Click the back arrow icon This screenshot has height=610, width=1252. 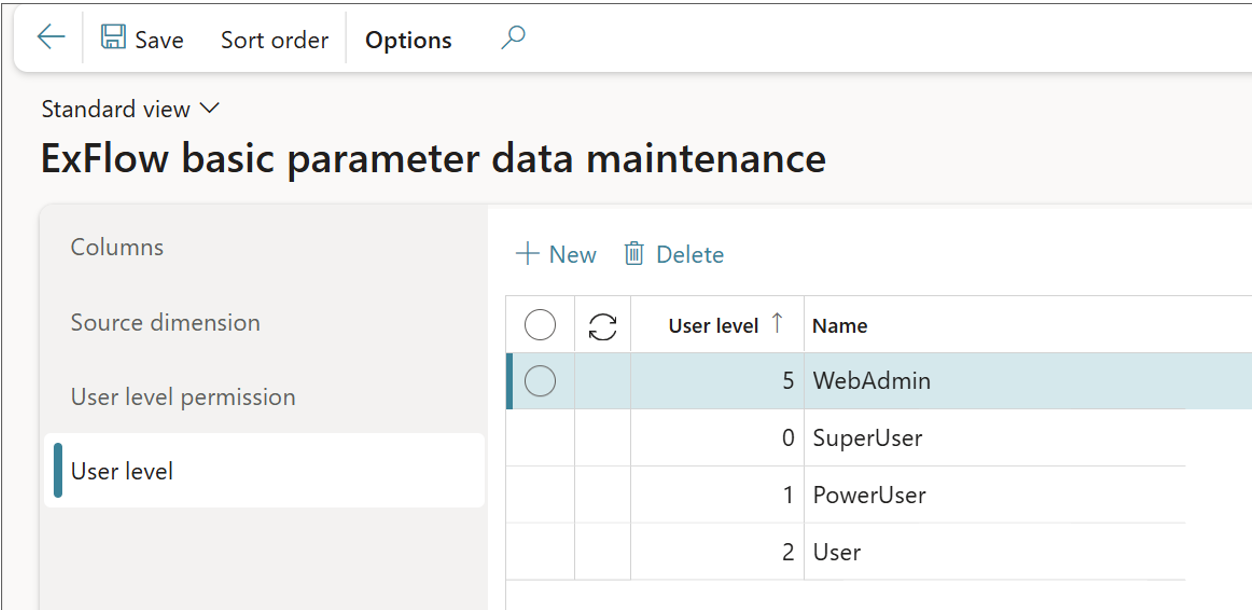point(50,38)
